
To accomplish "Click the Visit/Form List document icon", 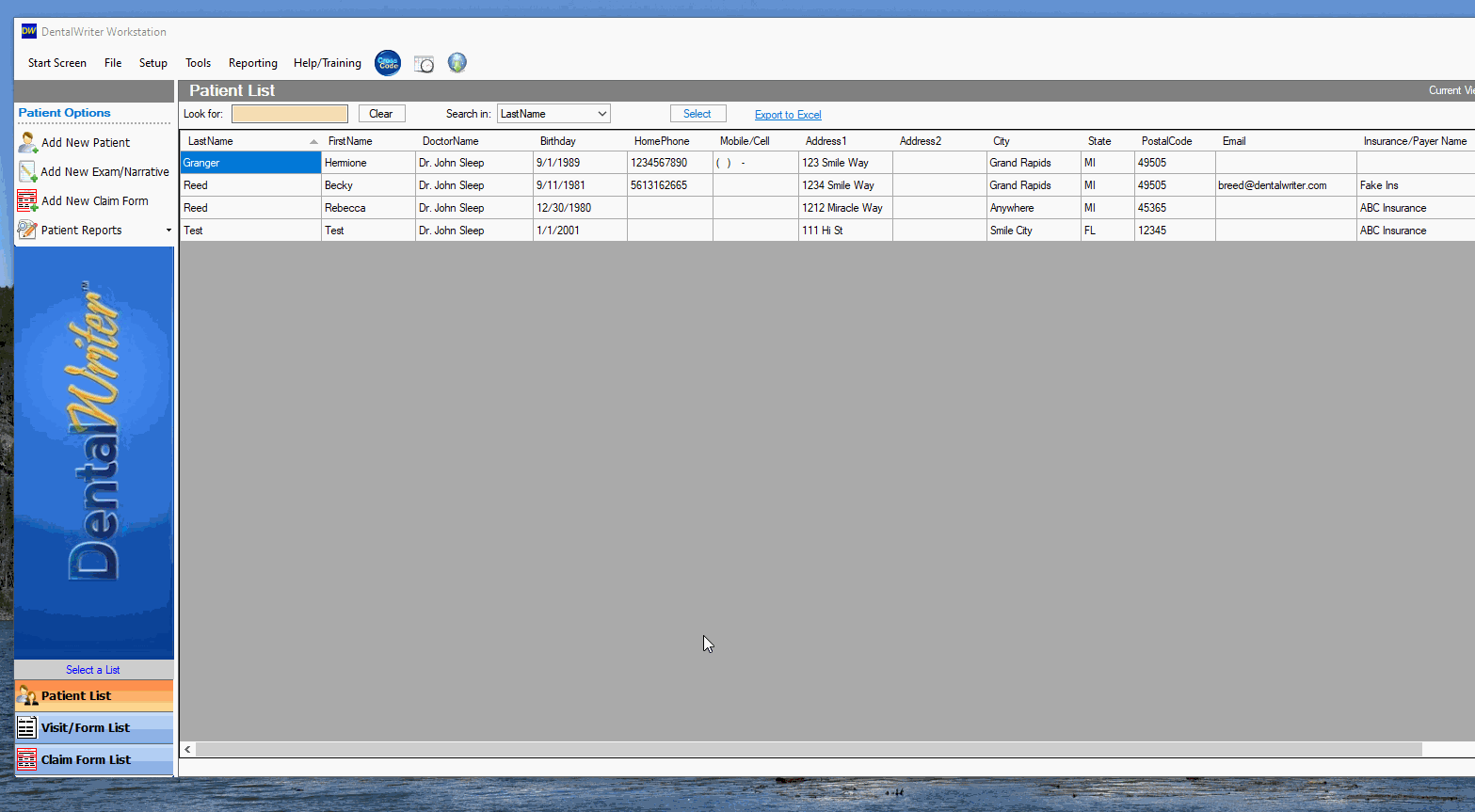I will click(27, 727).
